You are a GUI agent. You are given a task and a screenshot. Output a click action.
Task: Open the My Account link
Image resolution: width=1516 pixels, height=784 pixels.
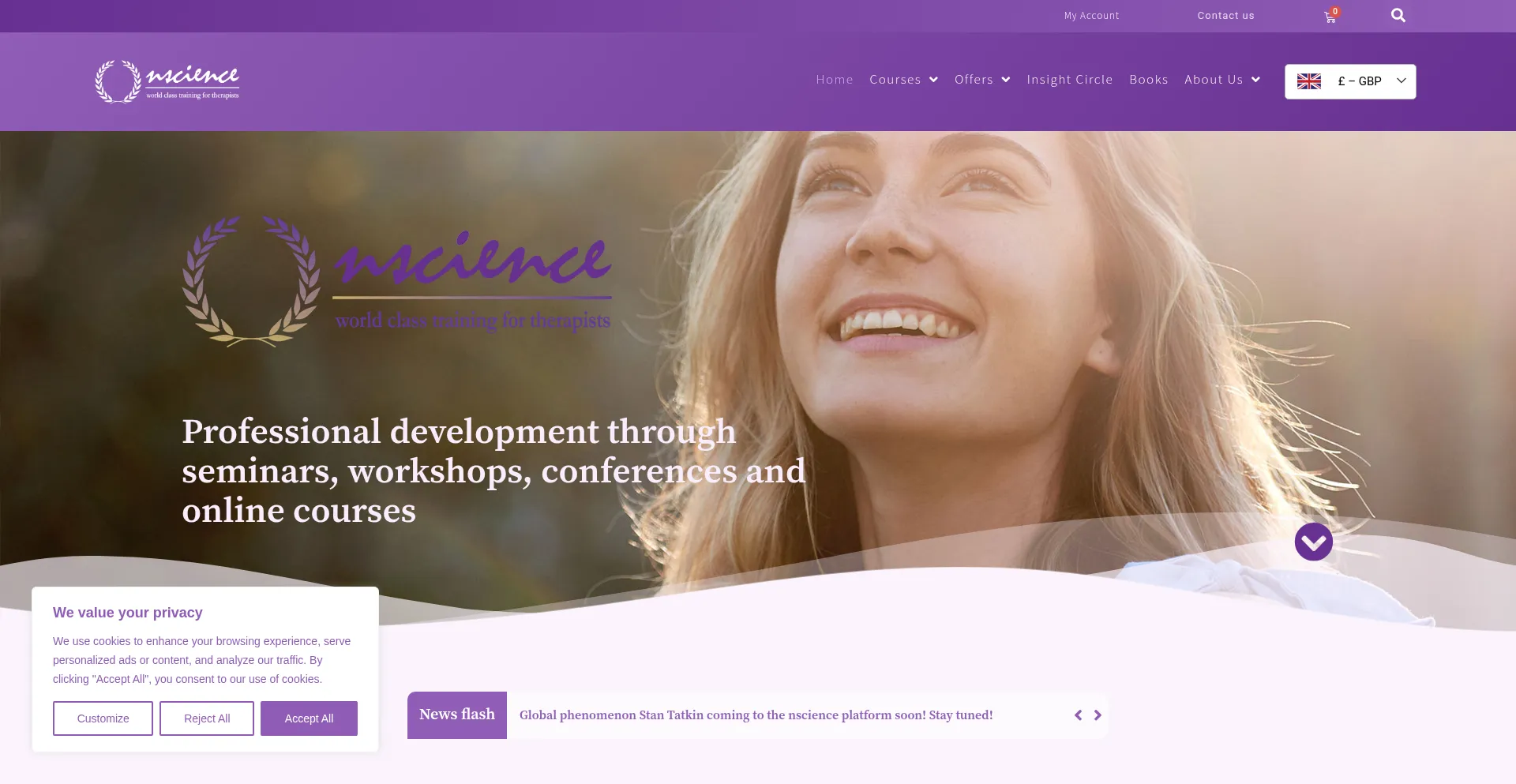click(1091, 16)
